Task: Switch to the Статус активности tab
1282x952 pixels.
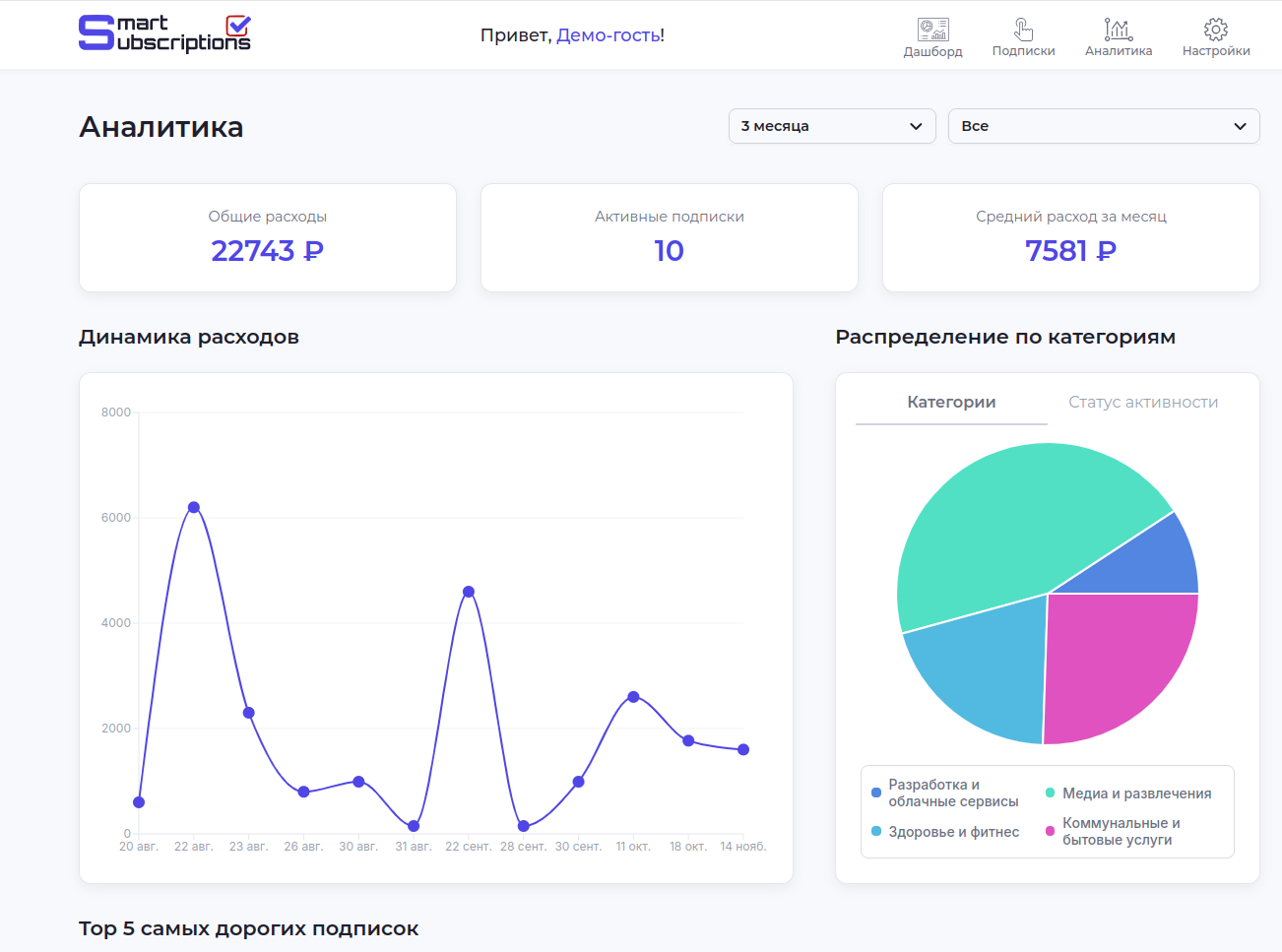Action: (1143, 402)
